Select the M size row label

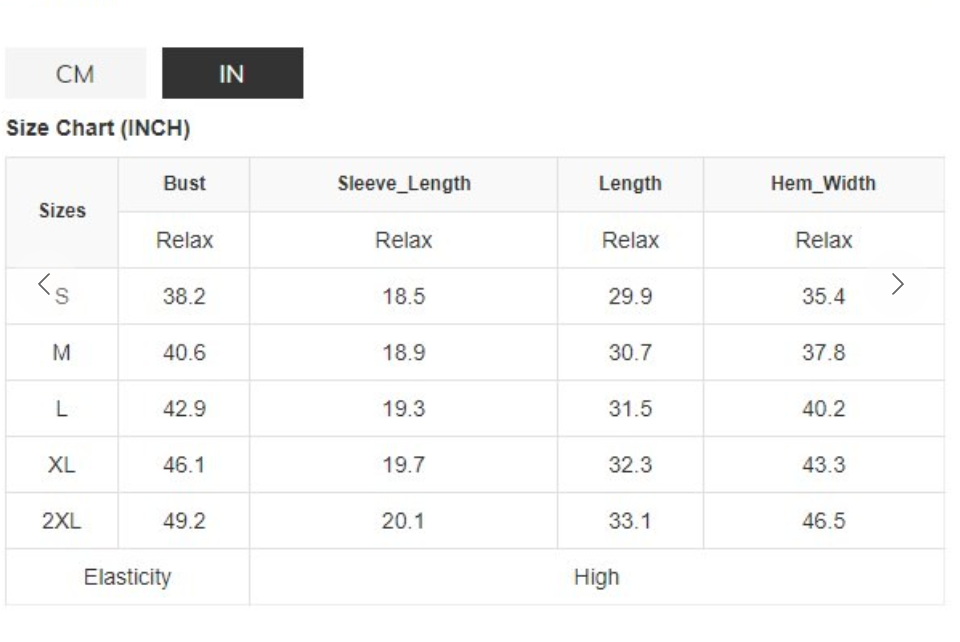coord(61,353)
